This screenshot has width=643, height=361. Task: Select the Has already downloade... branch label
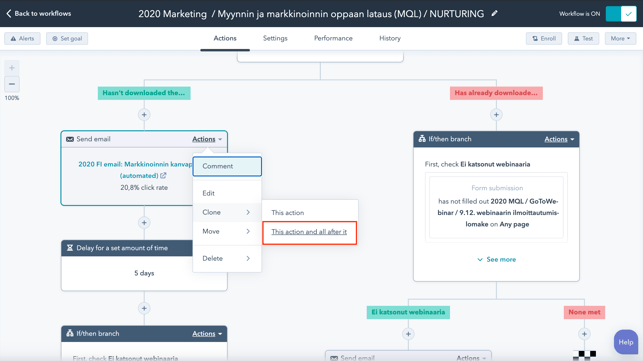tap(496, 93)
